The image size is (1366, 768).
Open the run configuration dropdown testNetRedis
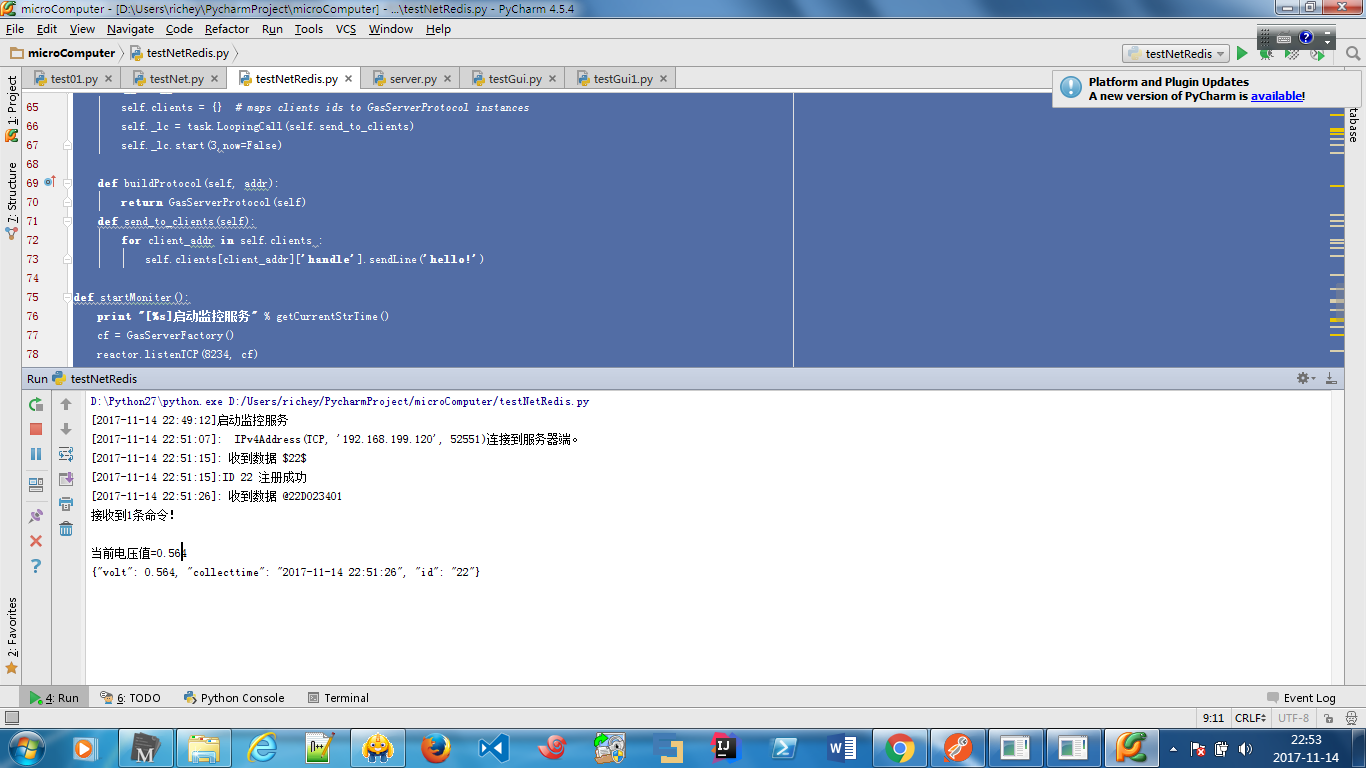[x=1176, y=54]
